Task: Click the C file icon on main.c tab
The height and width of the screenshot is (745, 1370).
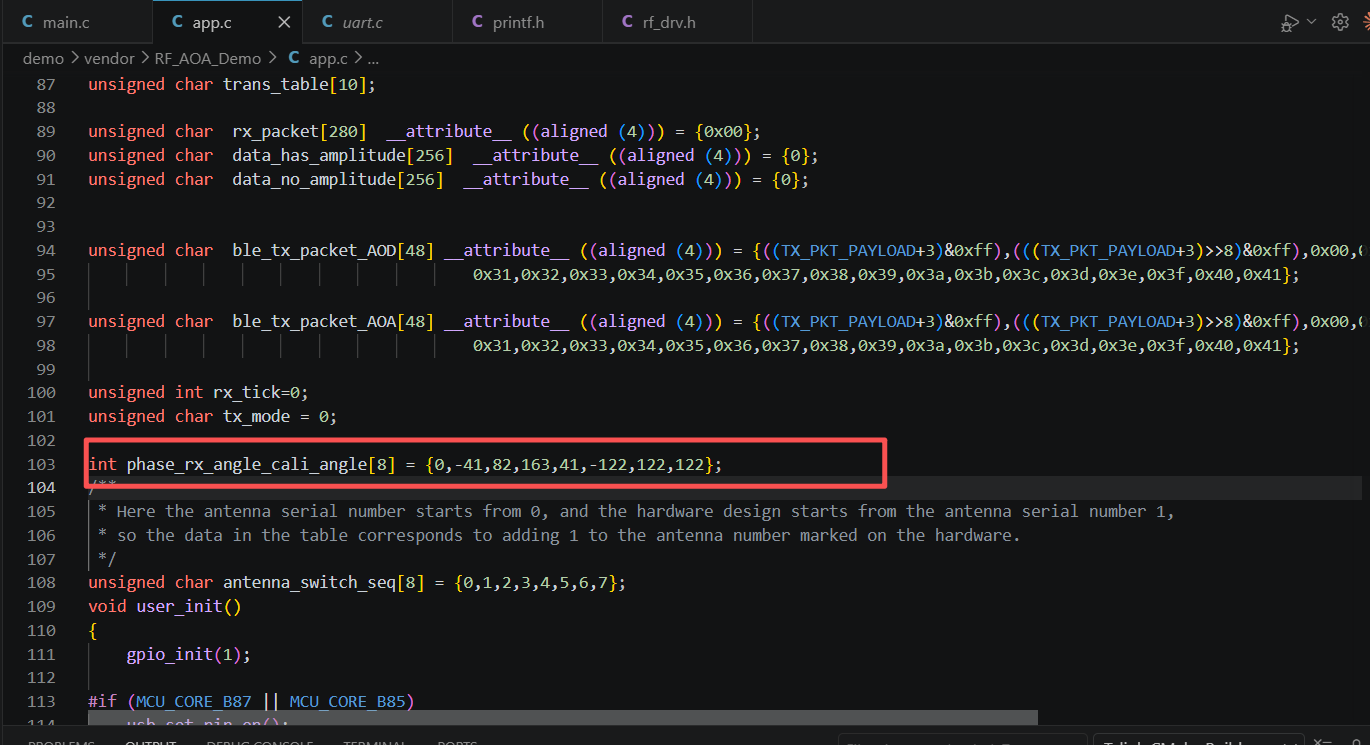Action: tap(27, 22)
